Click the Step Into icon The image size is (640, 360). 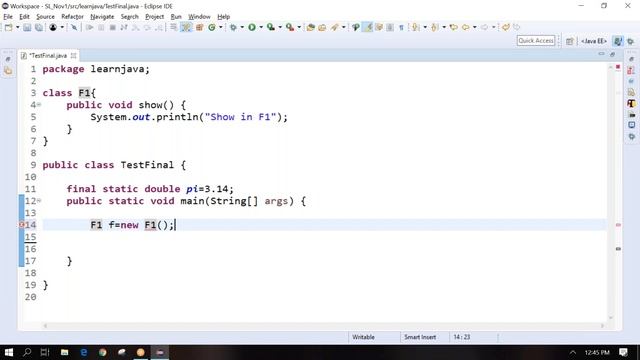tap(136, 27)
